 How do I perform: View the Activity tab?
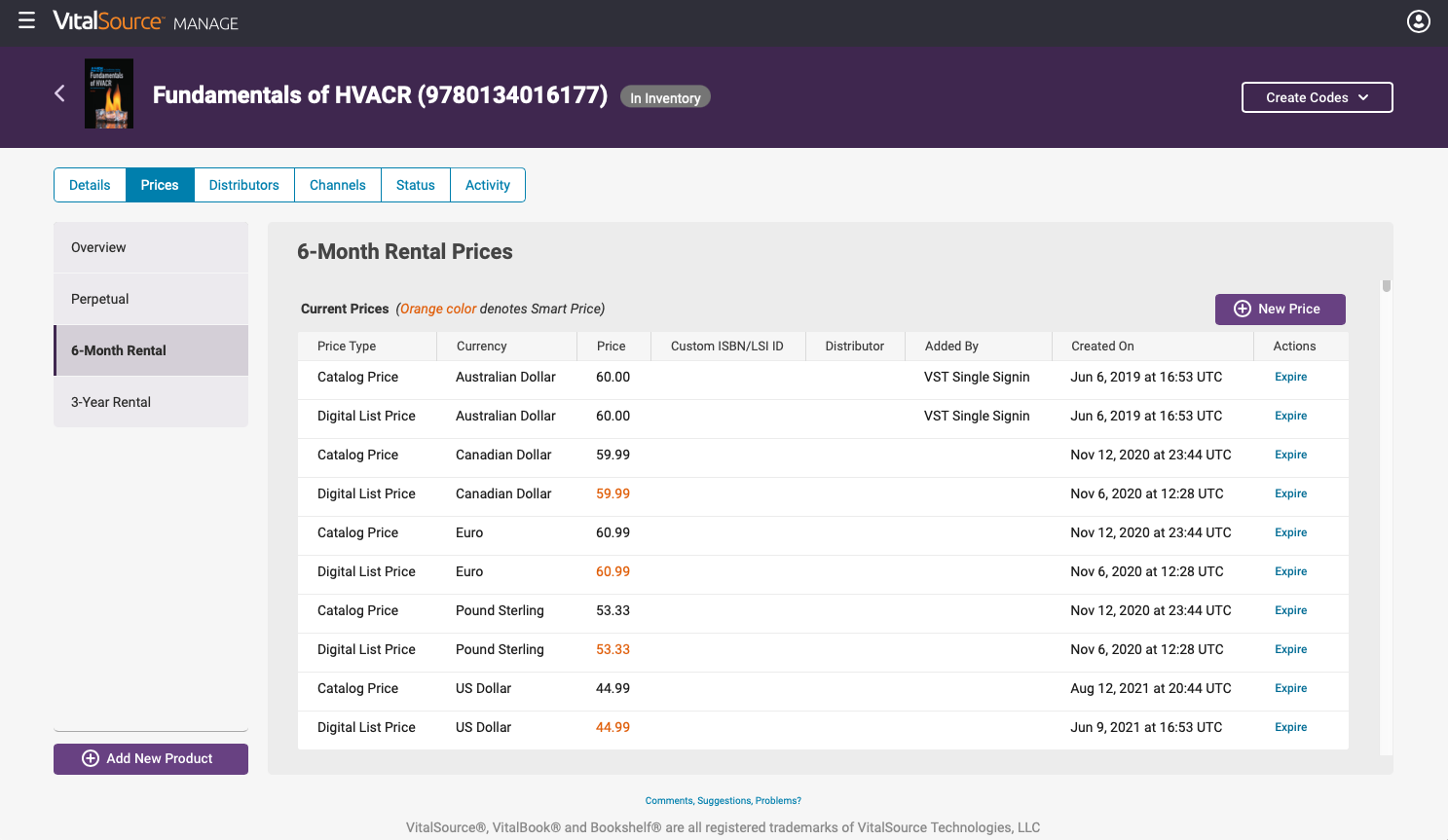[488, 185]
